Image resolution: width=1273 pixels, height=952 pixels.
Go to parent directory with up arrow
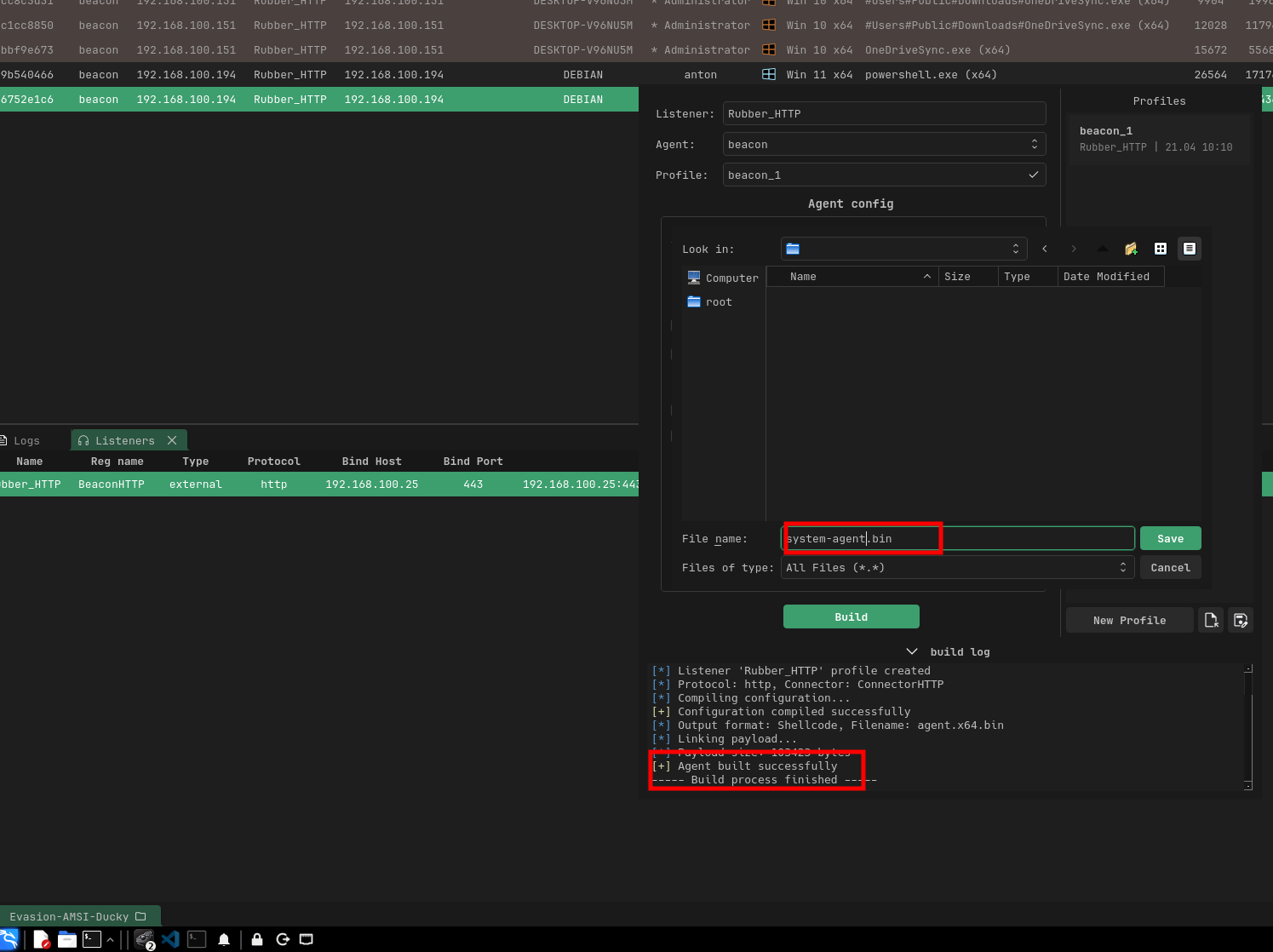point(1102,249)
